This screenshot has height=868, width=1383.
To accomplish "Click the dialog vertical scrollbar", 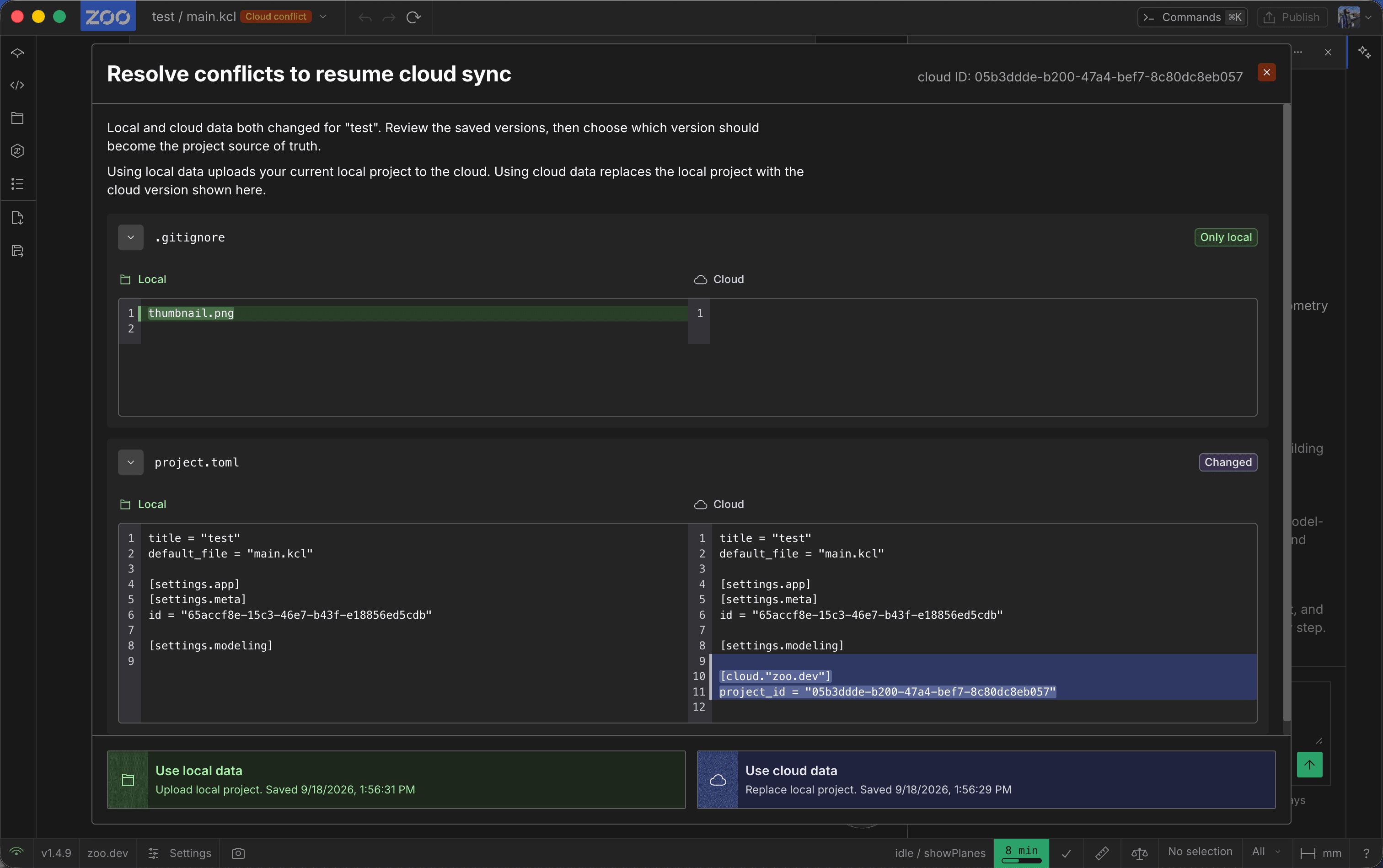I will [1287, 412].
